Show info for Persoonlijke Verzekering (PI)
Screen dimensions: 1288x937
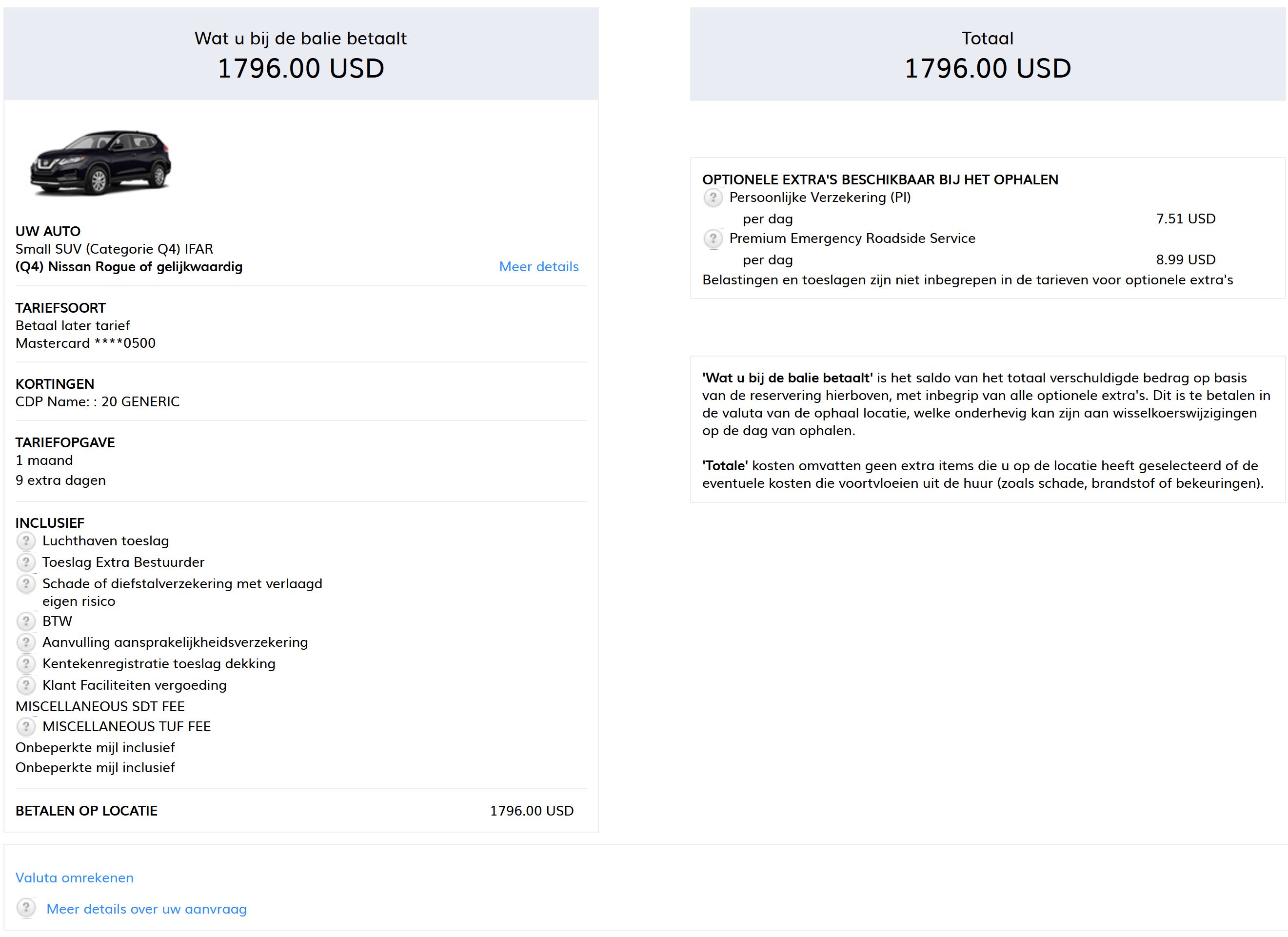coord(713,198)
